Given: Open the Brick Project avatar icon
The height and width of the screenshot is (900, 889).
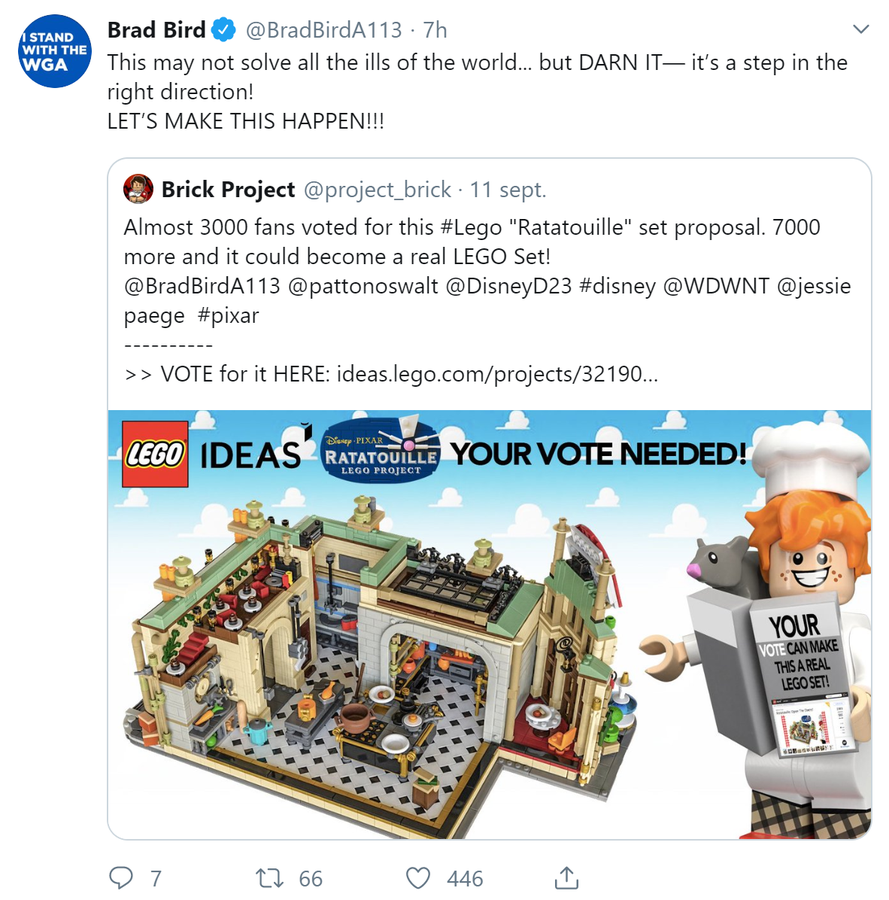Looking at the screenshot, I should coord(138,189).
